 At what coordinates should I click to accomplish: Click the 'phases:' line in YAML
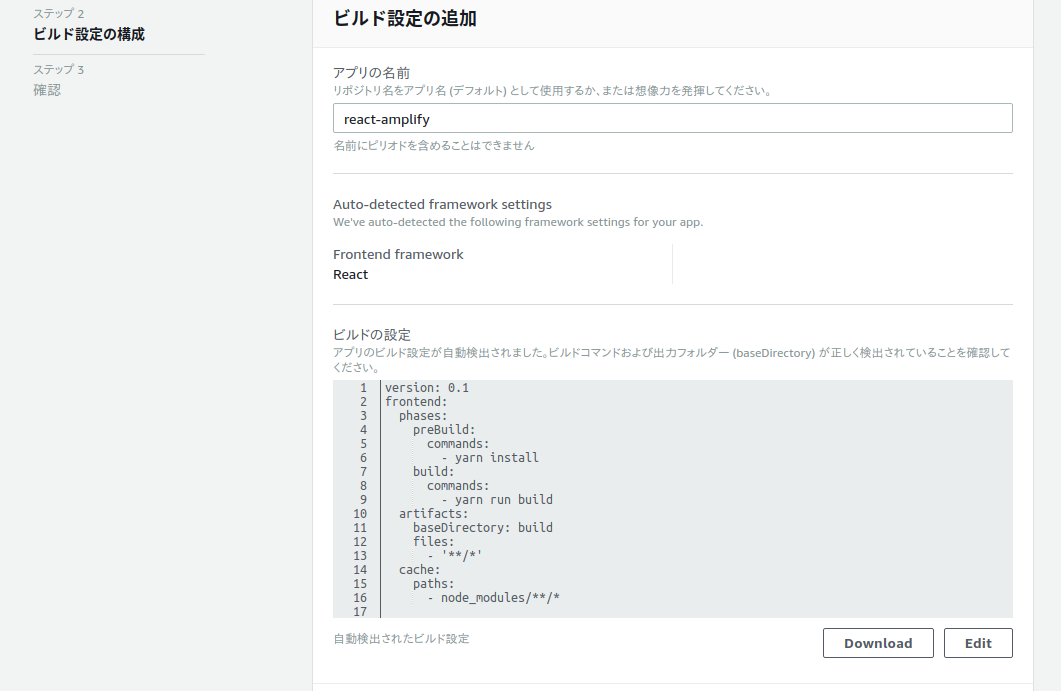423,416
